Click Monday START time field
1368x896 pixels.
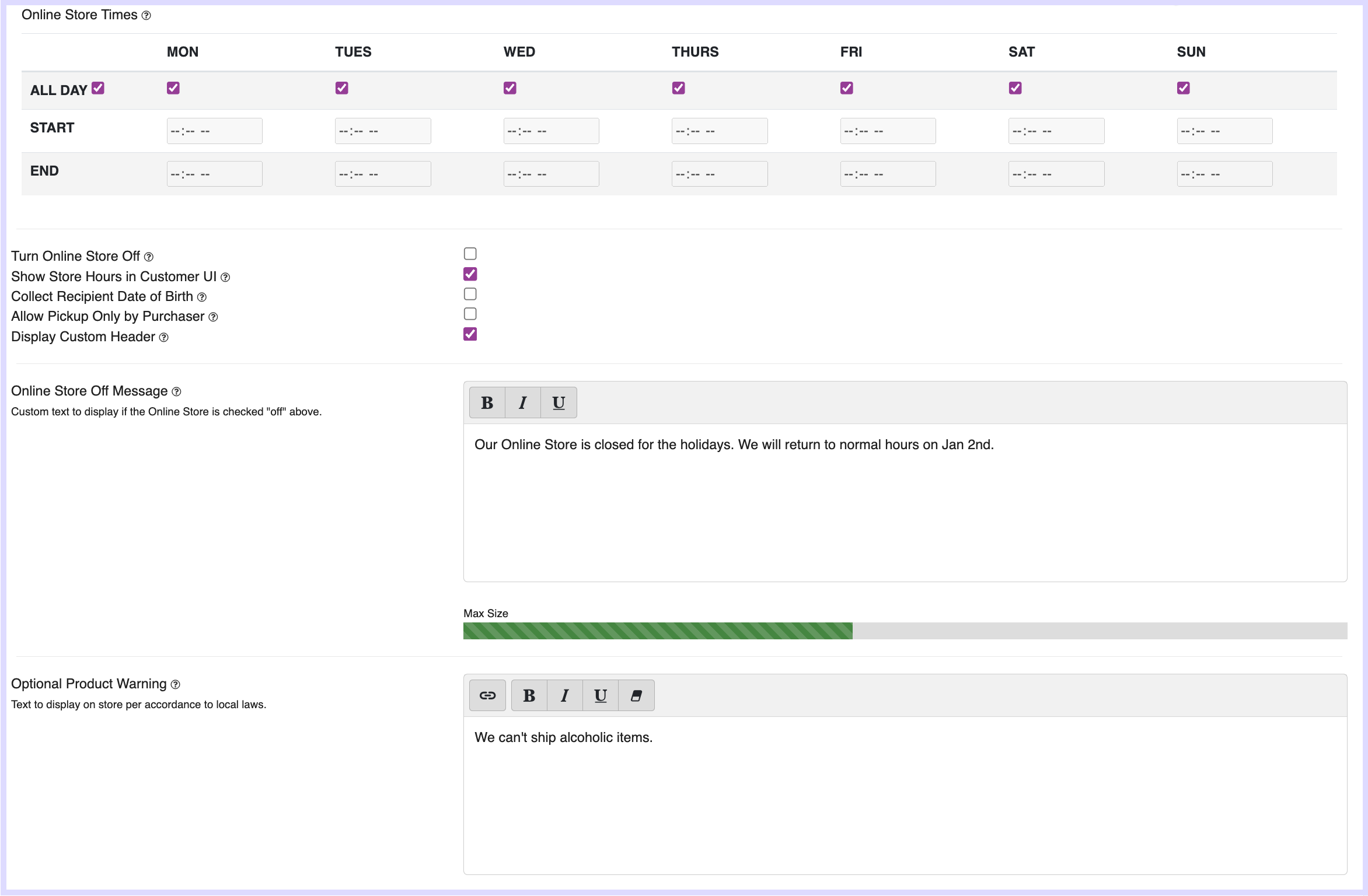[x=214, y=131]
